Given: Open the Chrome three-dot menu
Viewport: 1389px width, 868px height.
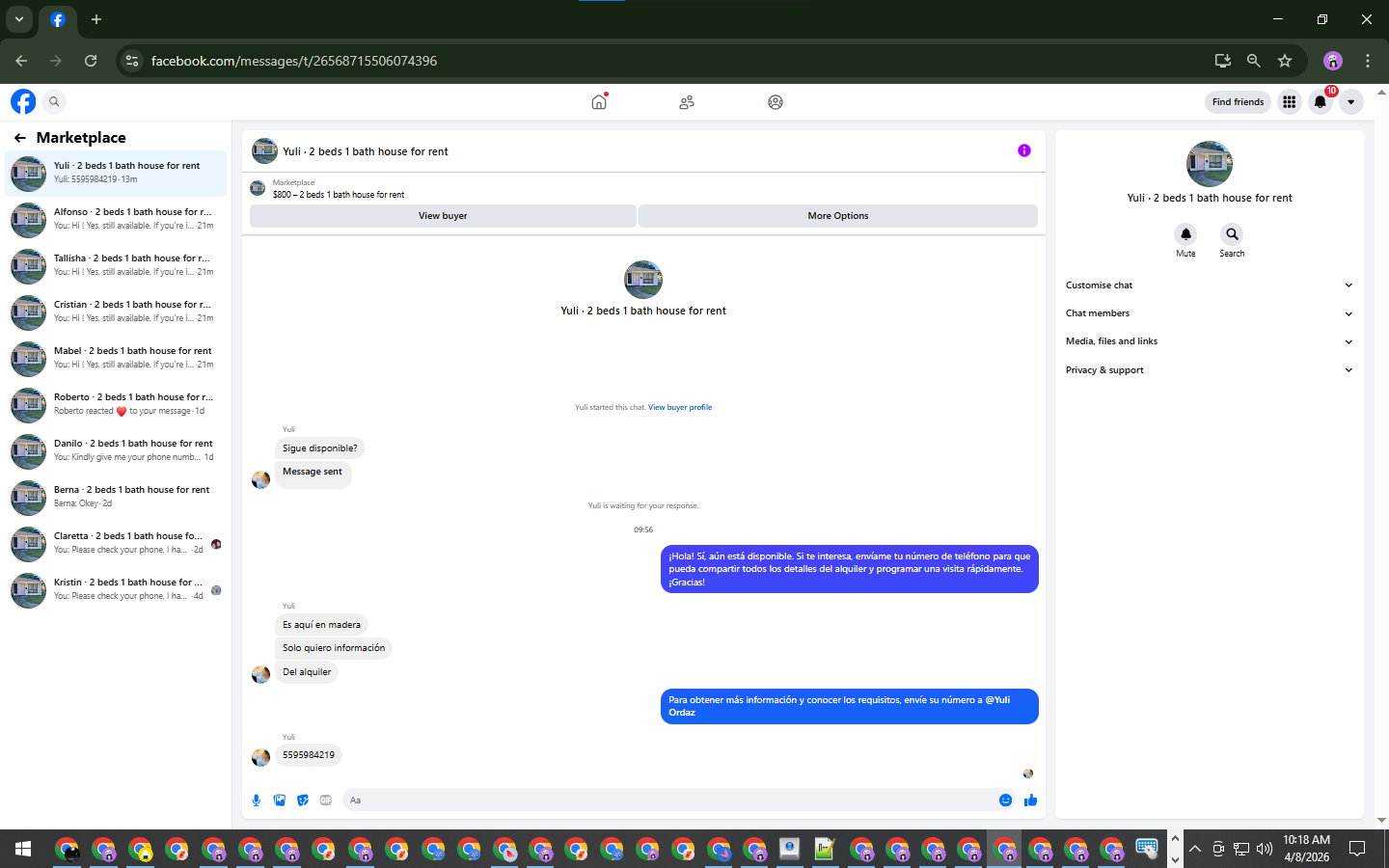Looking at the screenshot, I should [x=1368, y=61].
